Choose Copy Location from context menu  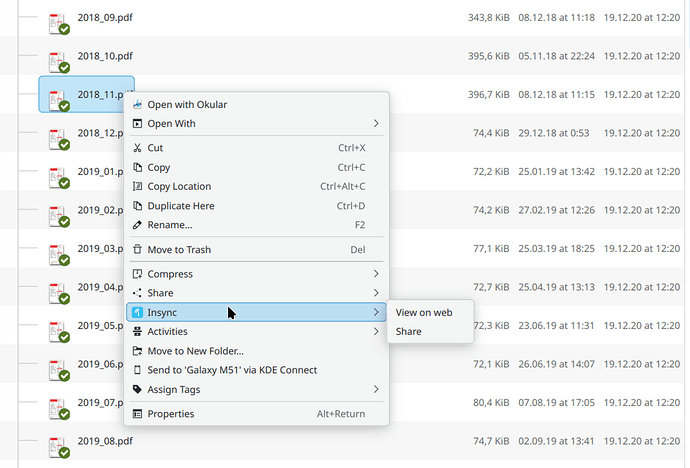[179, 186]
